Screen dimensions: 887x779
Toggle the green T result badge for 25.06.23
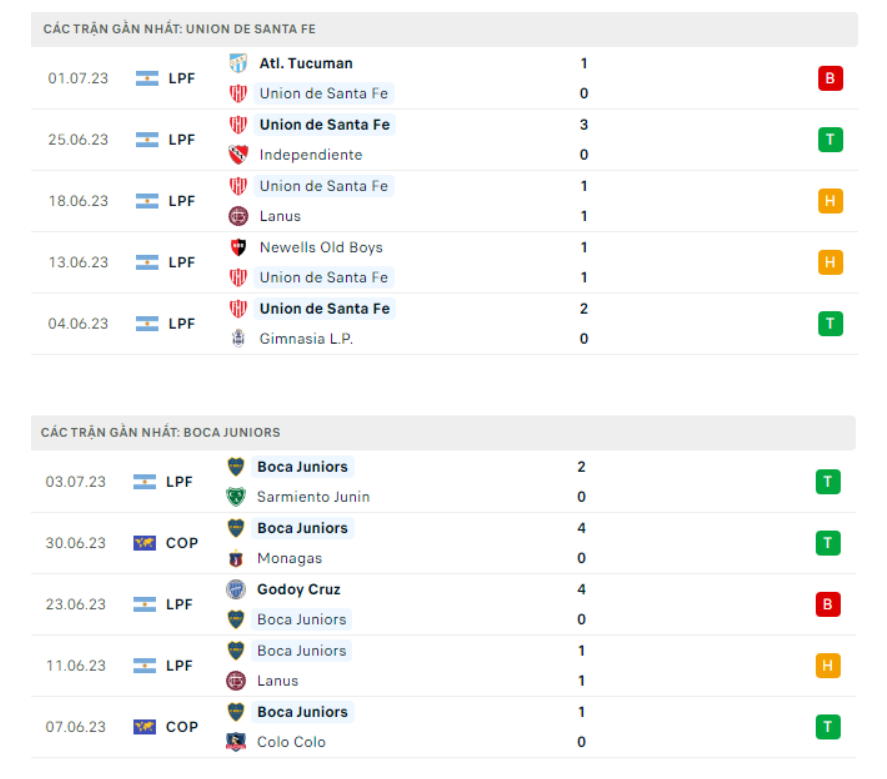coord(828,140)
